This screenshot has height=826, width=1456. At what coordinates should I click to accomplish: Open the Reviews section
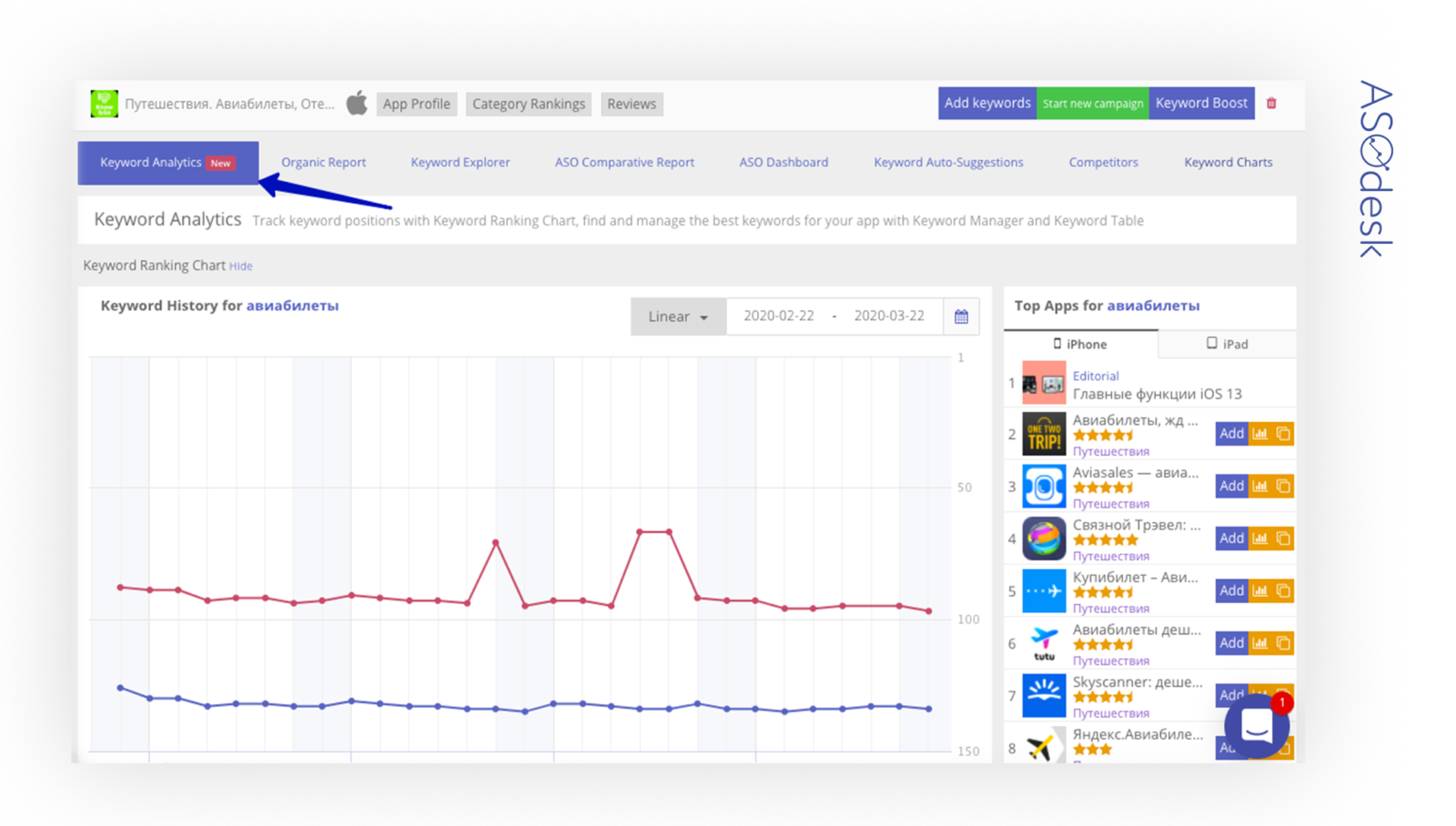(x=632, y=104)
